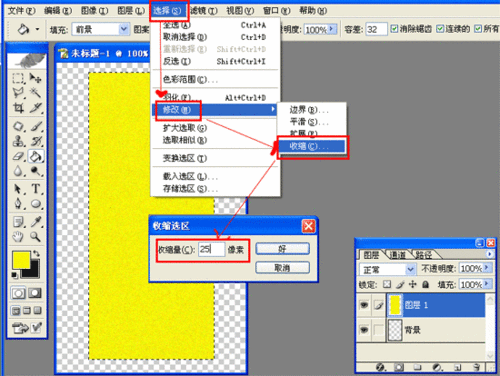Select the Type tool
The width and height of the screenshot is (500, 376).
coord(36,189)
